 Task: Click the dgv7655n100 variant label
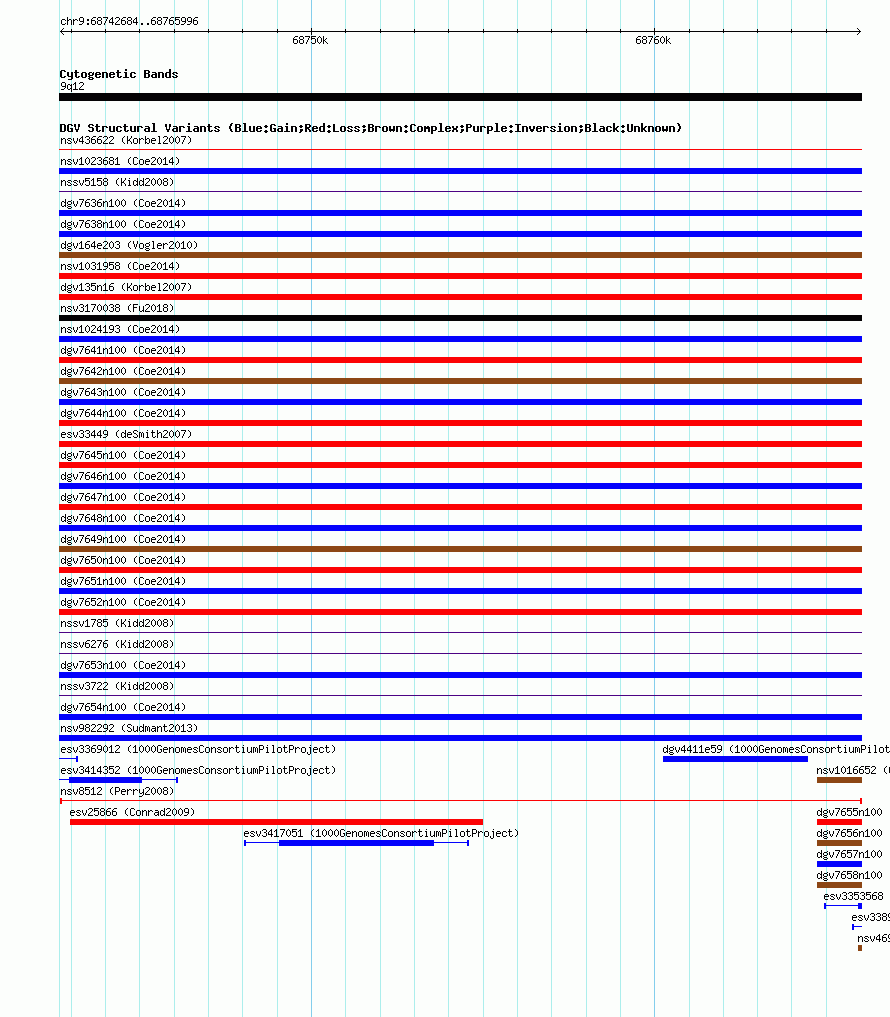849,811
